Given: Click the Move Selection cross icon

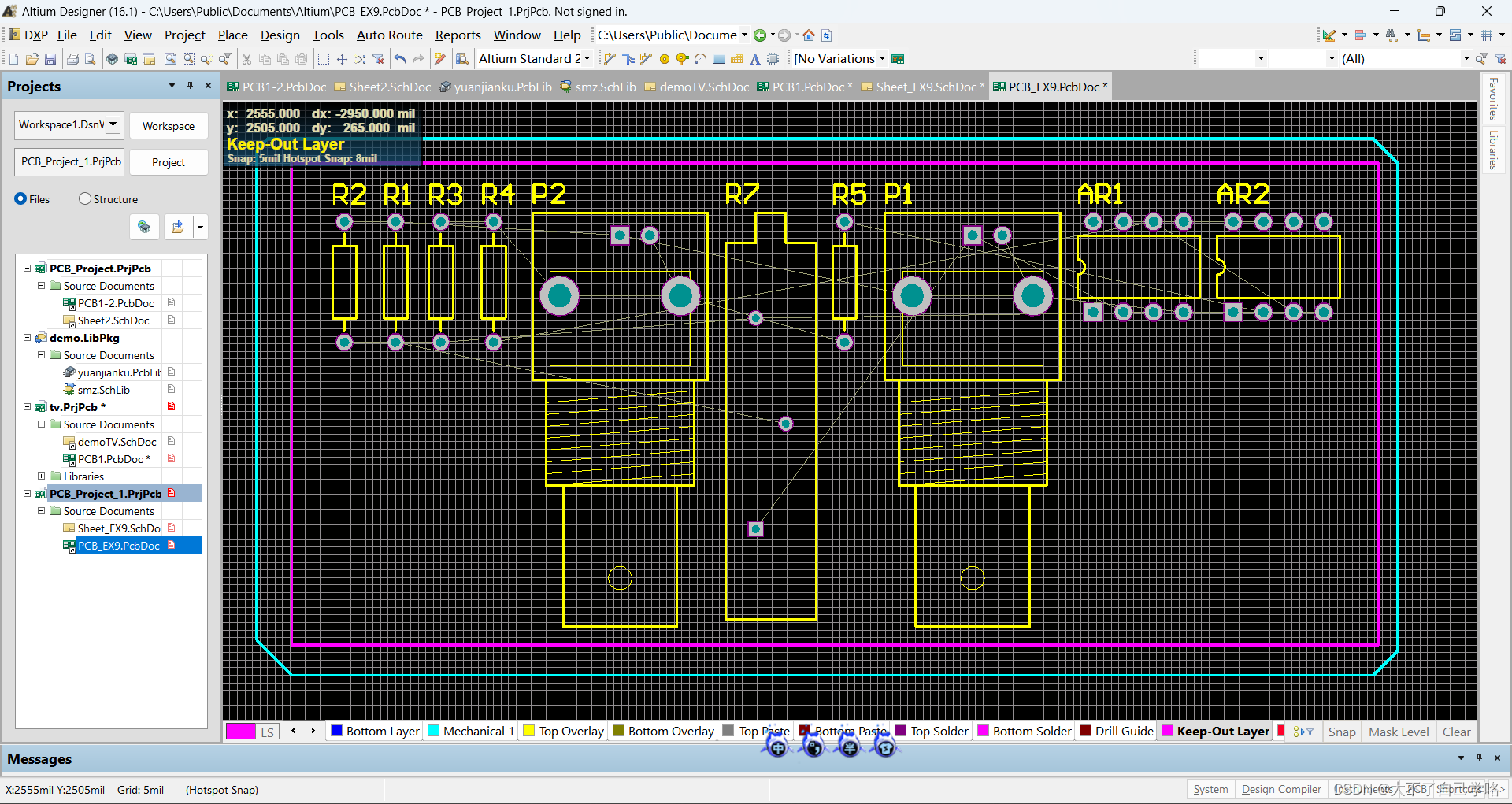Looking at the screenshot, I should 342,59.
